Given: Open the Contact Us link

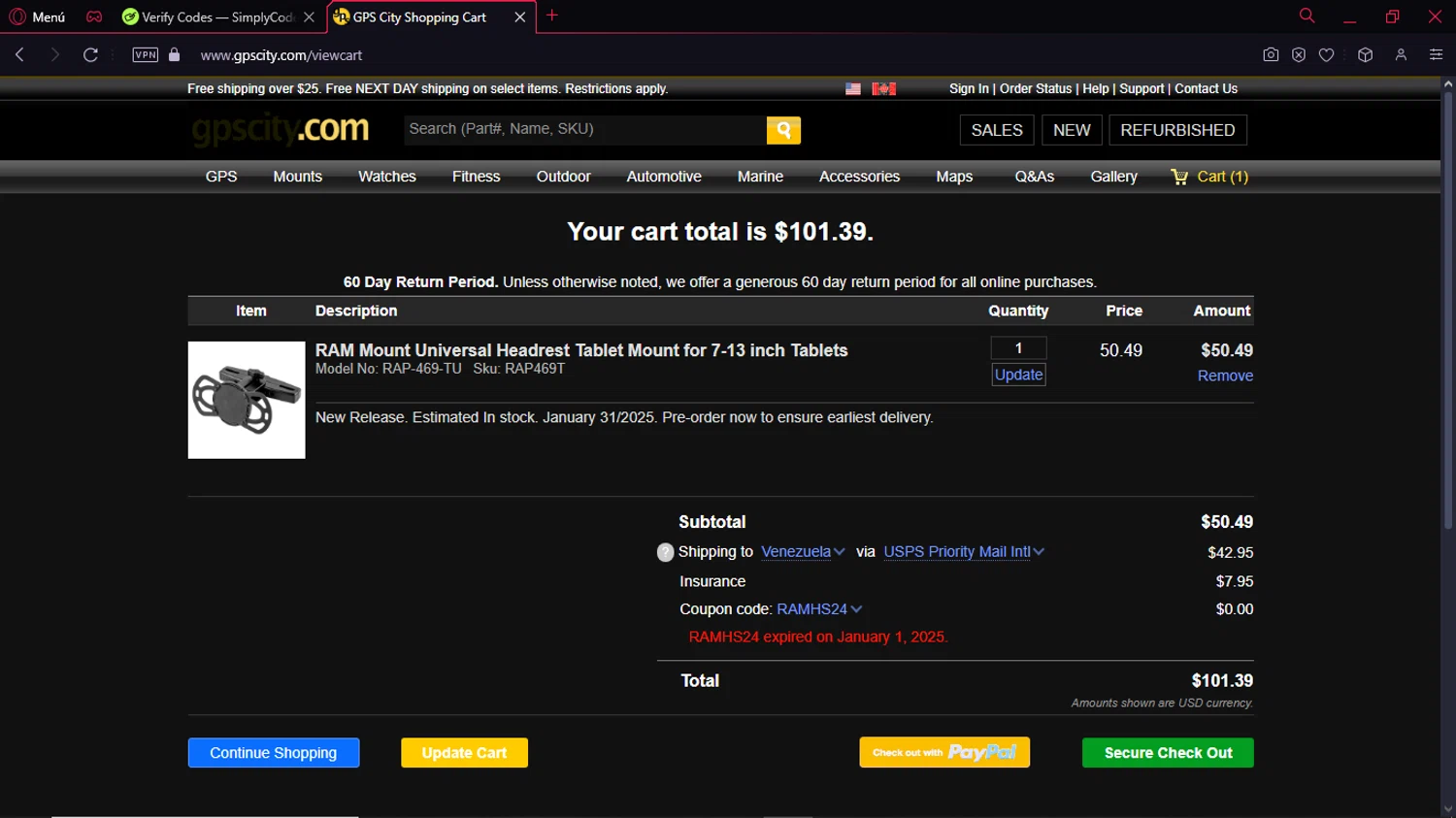Looking at the screenshot, I should [x=1206, y=88].
